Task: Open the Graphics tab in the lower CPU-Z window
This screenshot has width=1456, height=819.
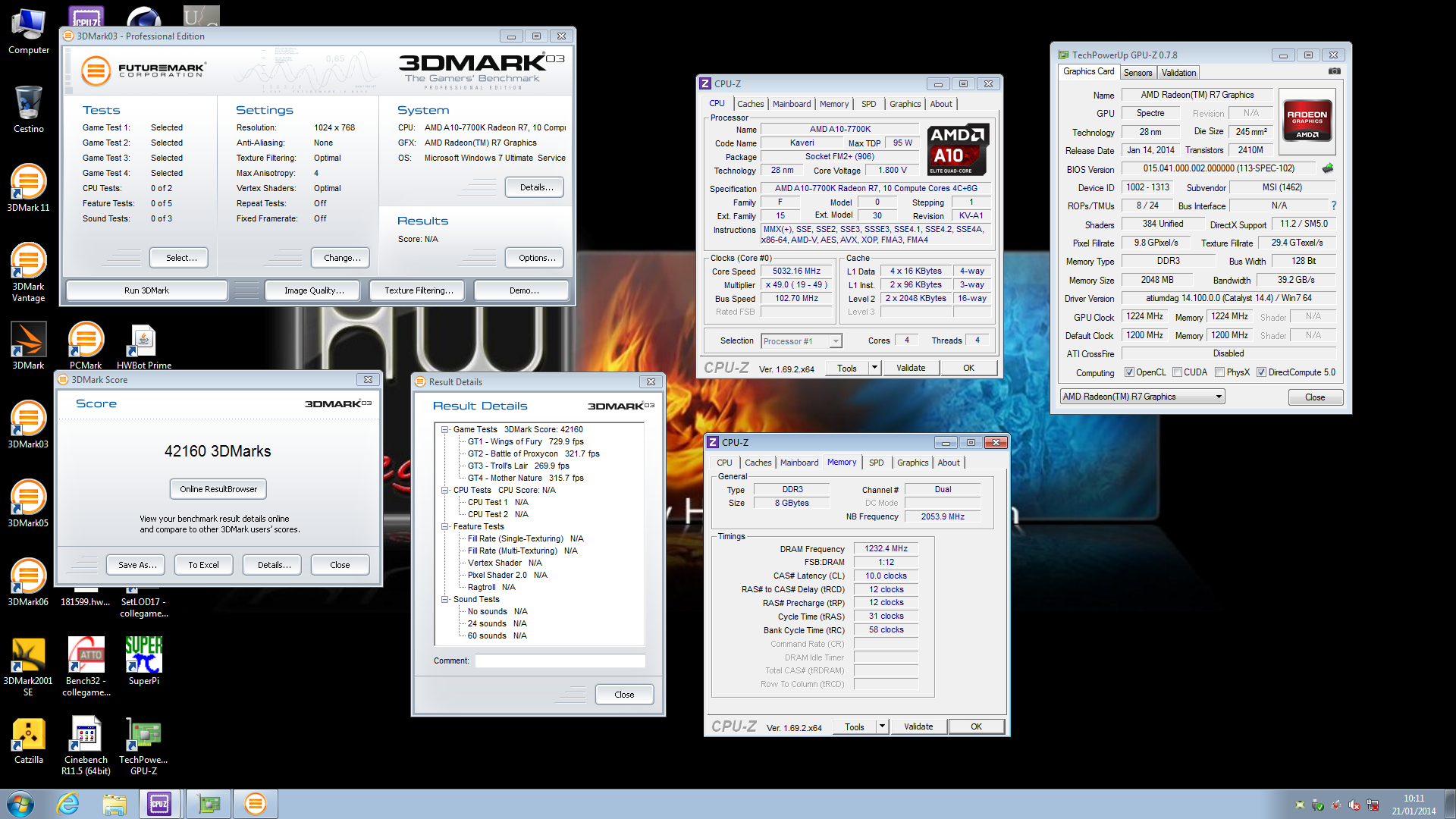Action: point(912,463)
